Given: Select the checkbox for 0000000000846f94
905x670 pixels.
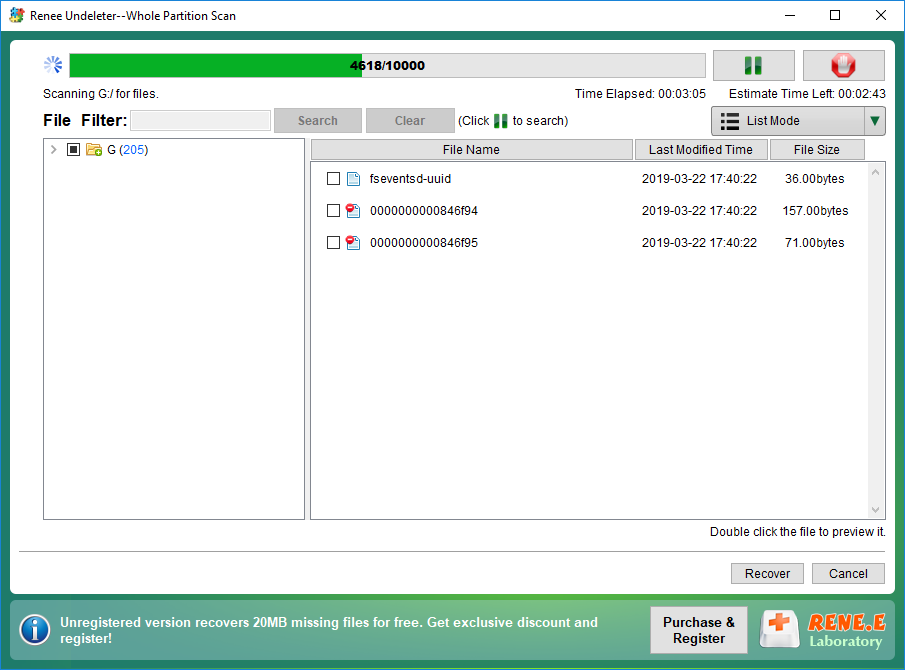Looking at the screenshot, I should coord(334,211).
